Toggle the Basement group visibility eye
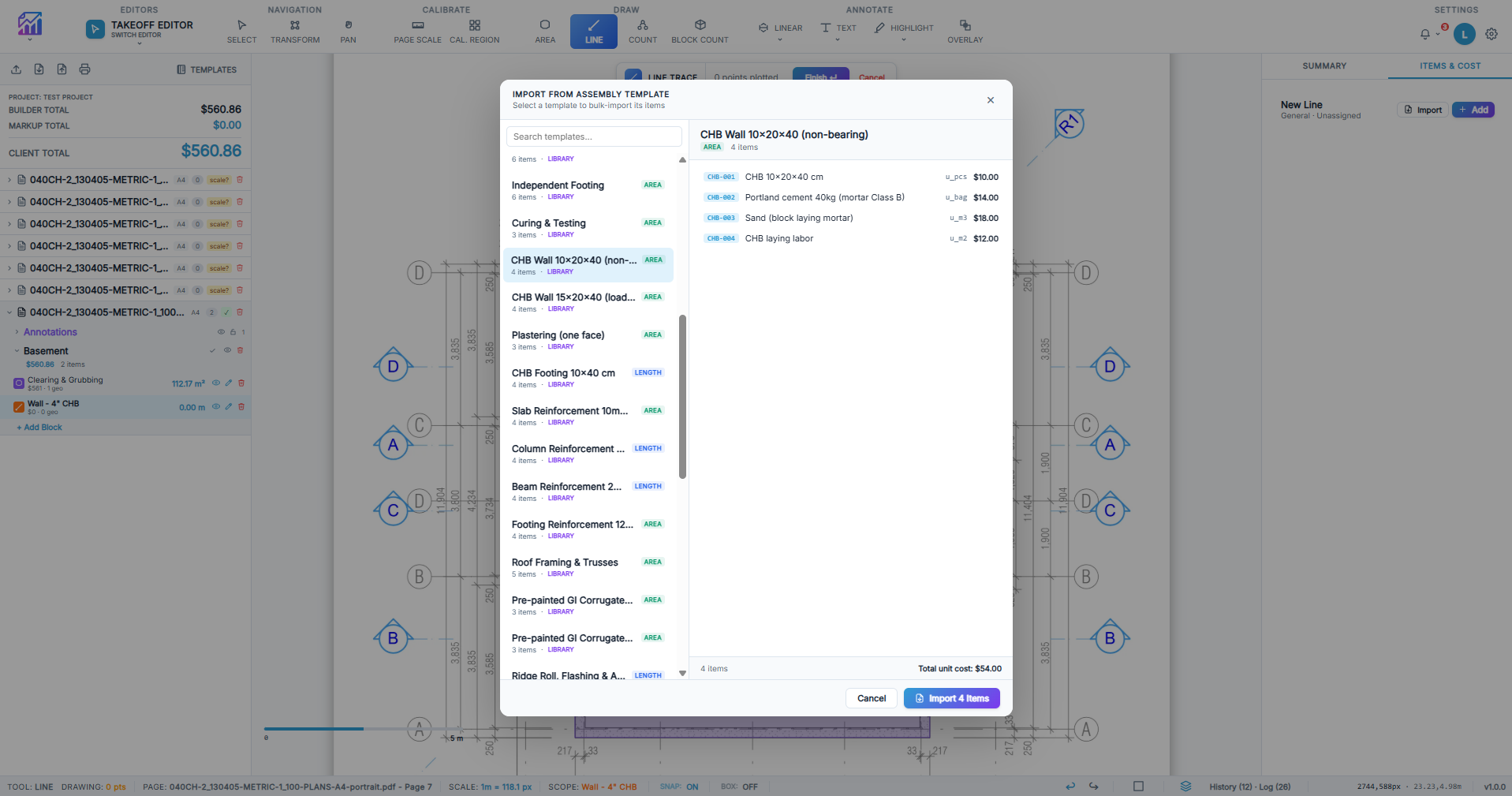The width and height of the screenshot is (1512, 796). pyautogui.click(x=227, y=350)
